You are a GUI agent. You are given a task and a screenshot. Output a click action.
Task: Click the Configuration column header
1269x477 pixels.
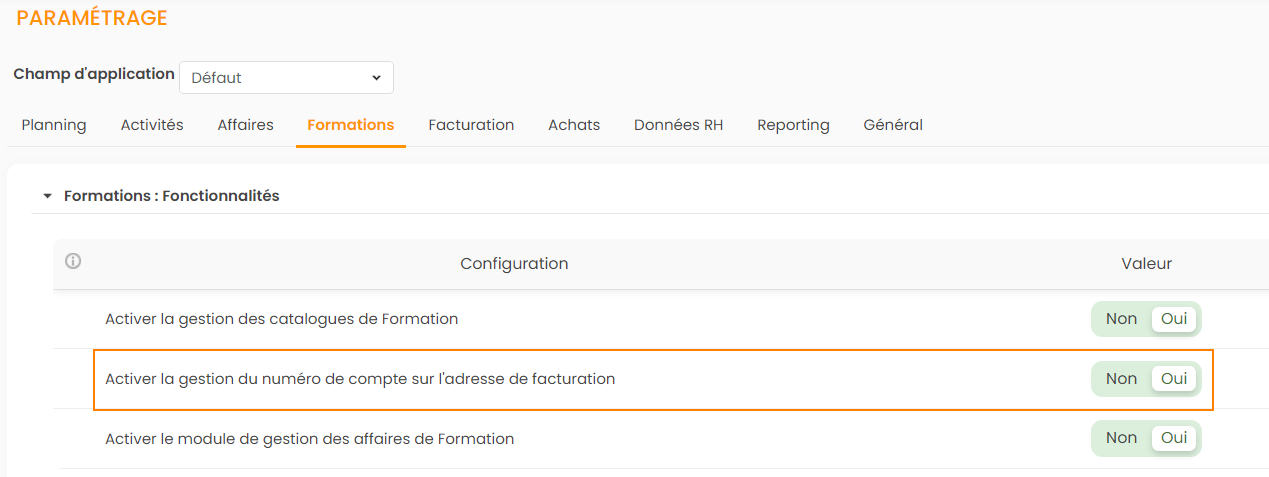point(514,264)
